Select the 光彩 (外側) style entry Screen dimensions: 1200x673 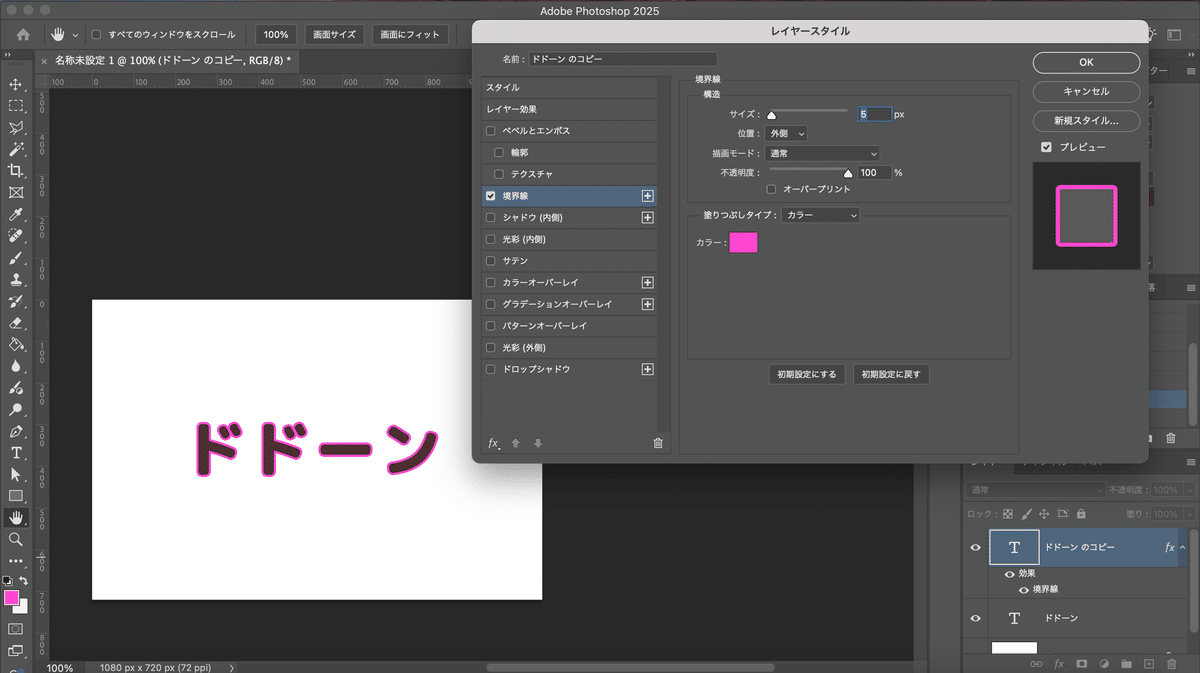pyautogui.click(x=569, y=348)
